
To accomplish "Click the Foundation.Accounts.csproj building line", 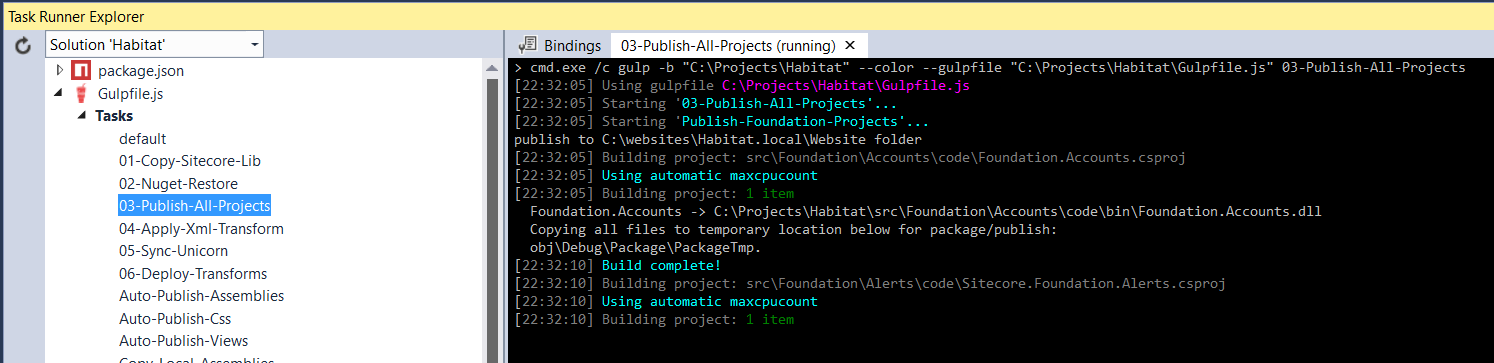I will [x=849, y=157].
